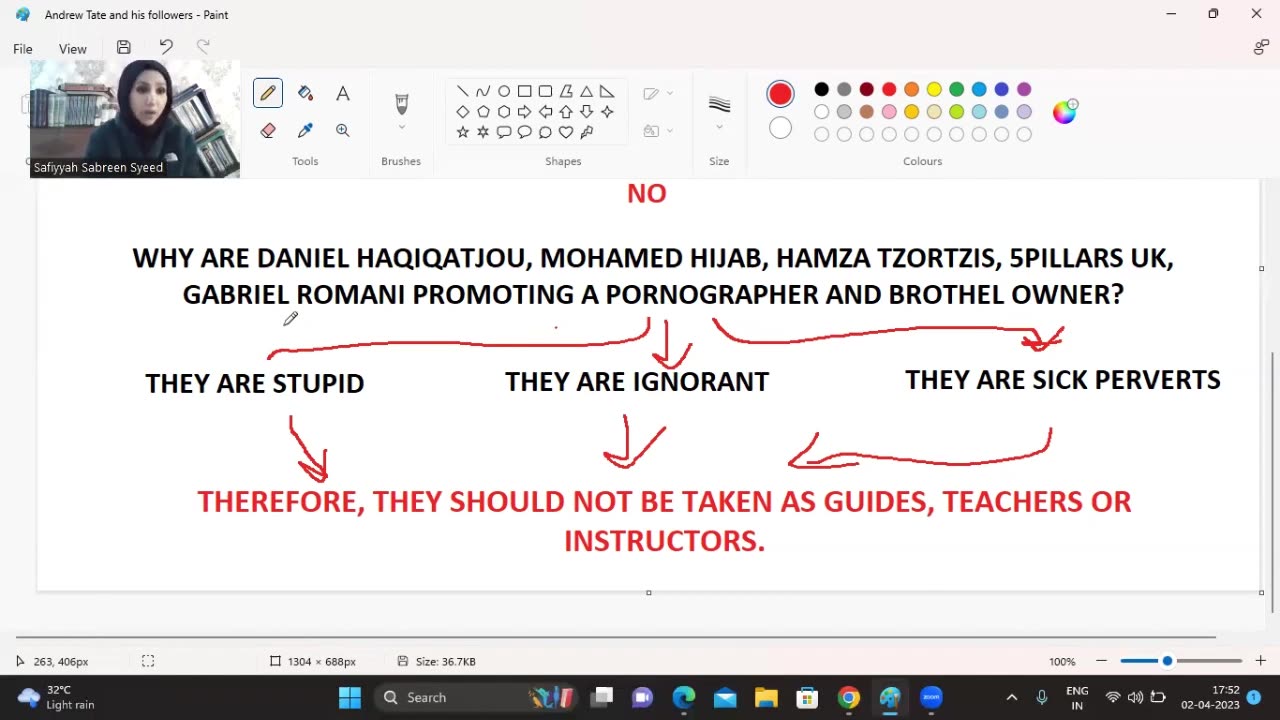Pick the dark red colour swatch
1280x720 pixels.
pos(866,90)
